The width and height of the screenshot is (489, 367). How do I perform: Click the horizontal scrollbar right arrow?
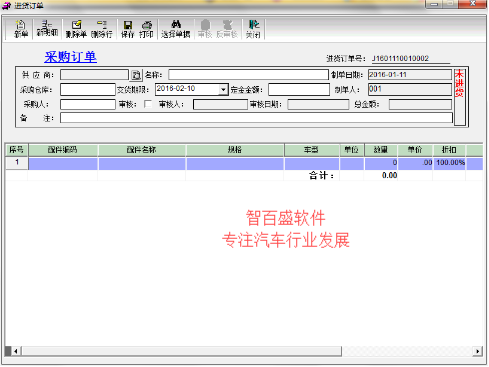tap(478, 351)
